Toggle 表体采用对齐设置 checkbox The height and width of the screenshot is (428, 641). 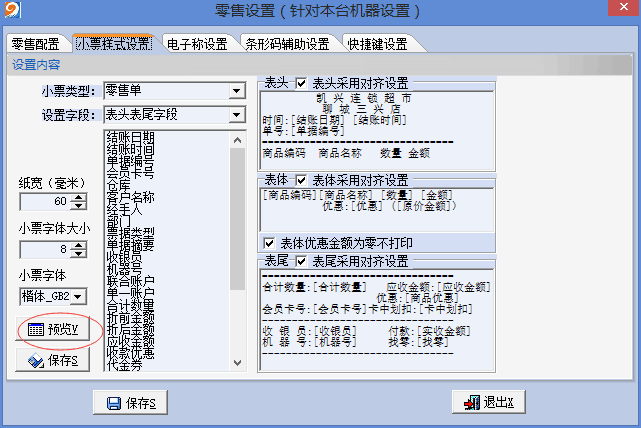[x=301, y=180]
